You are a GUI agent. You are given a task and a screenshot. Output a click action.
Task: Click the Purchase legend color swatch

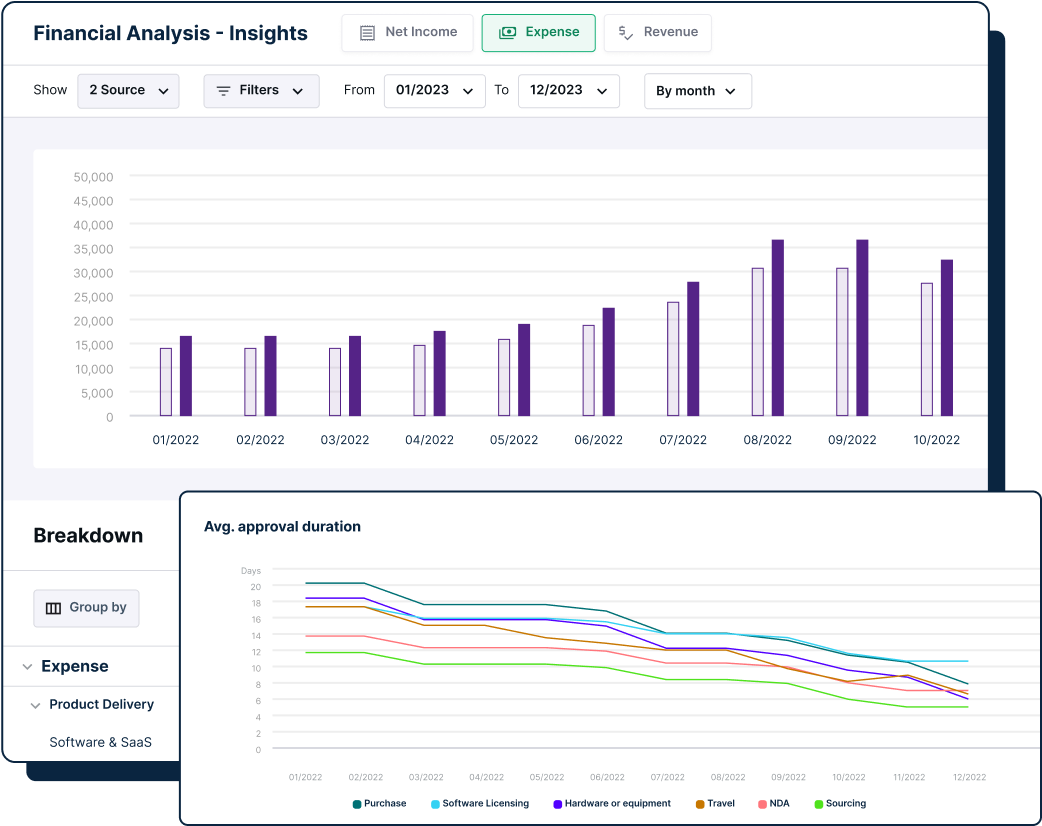[357, 804]
